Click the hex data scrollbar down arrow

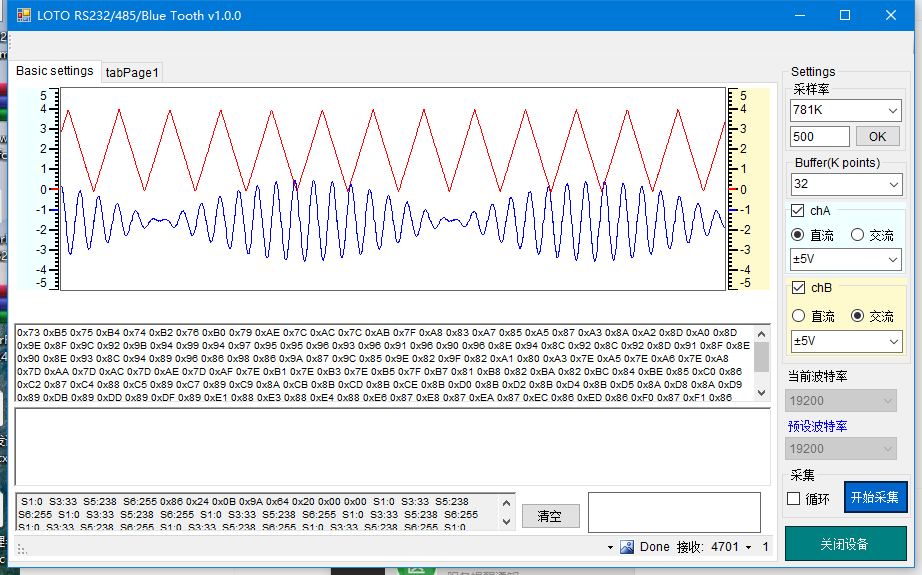761,393
